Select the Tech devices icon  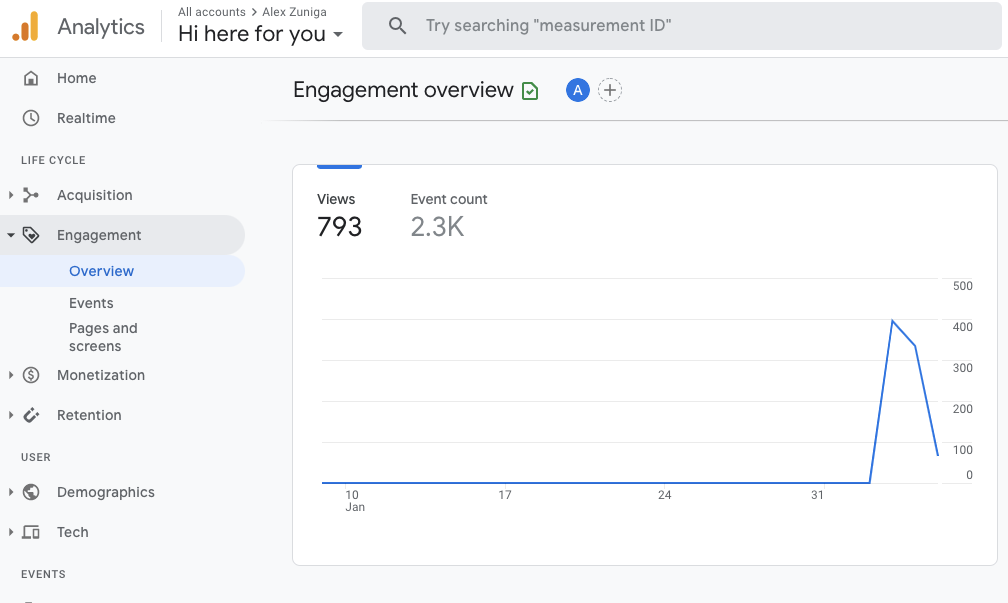coord(33,532)
